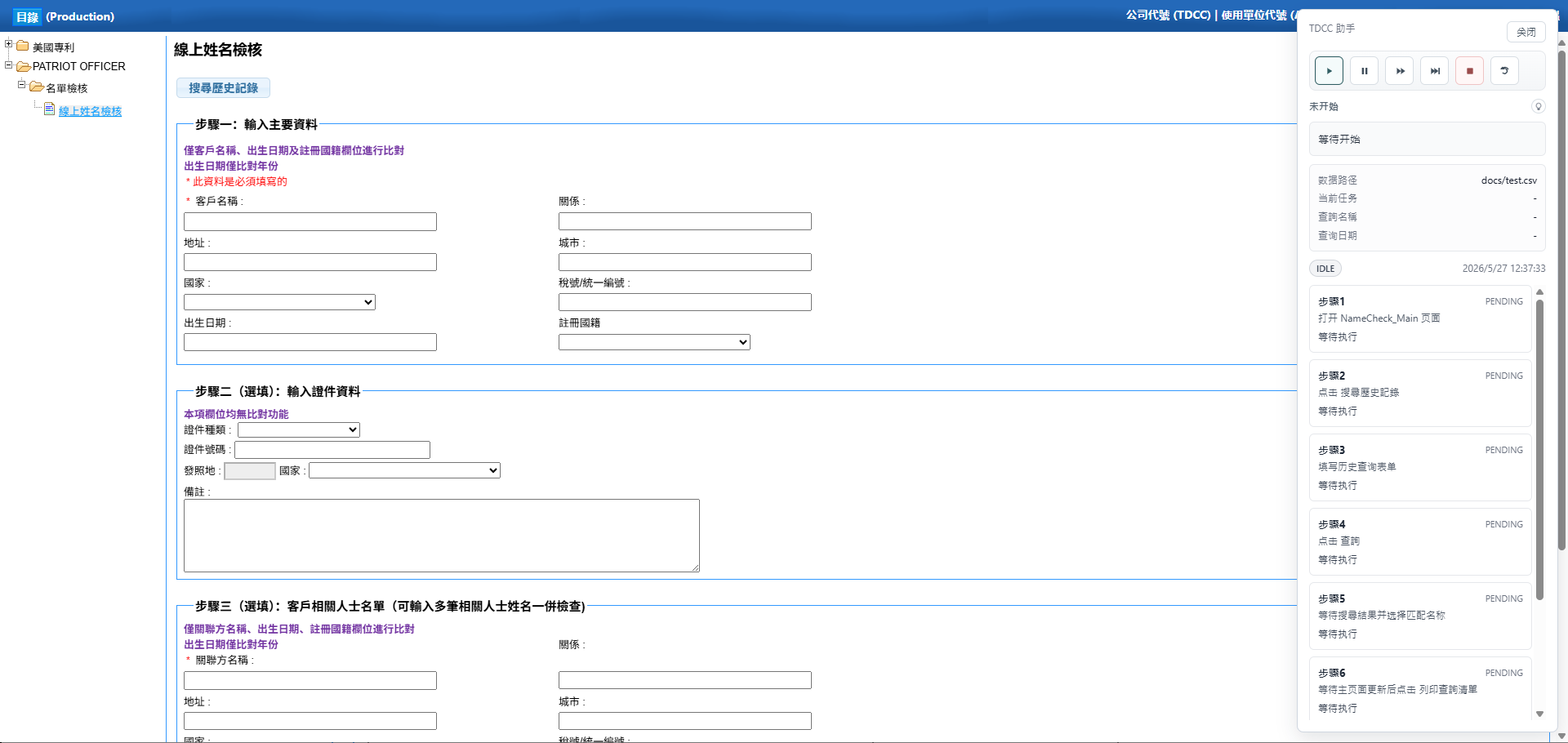1568x743 pixels.
Task: Focus the step three 城市 input field
Action: click(x=685, y=721)
